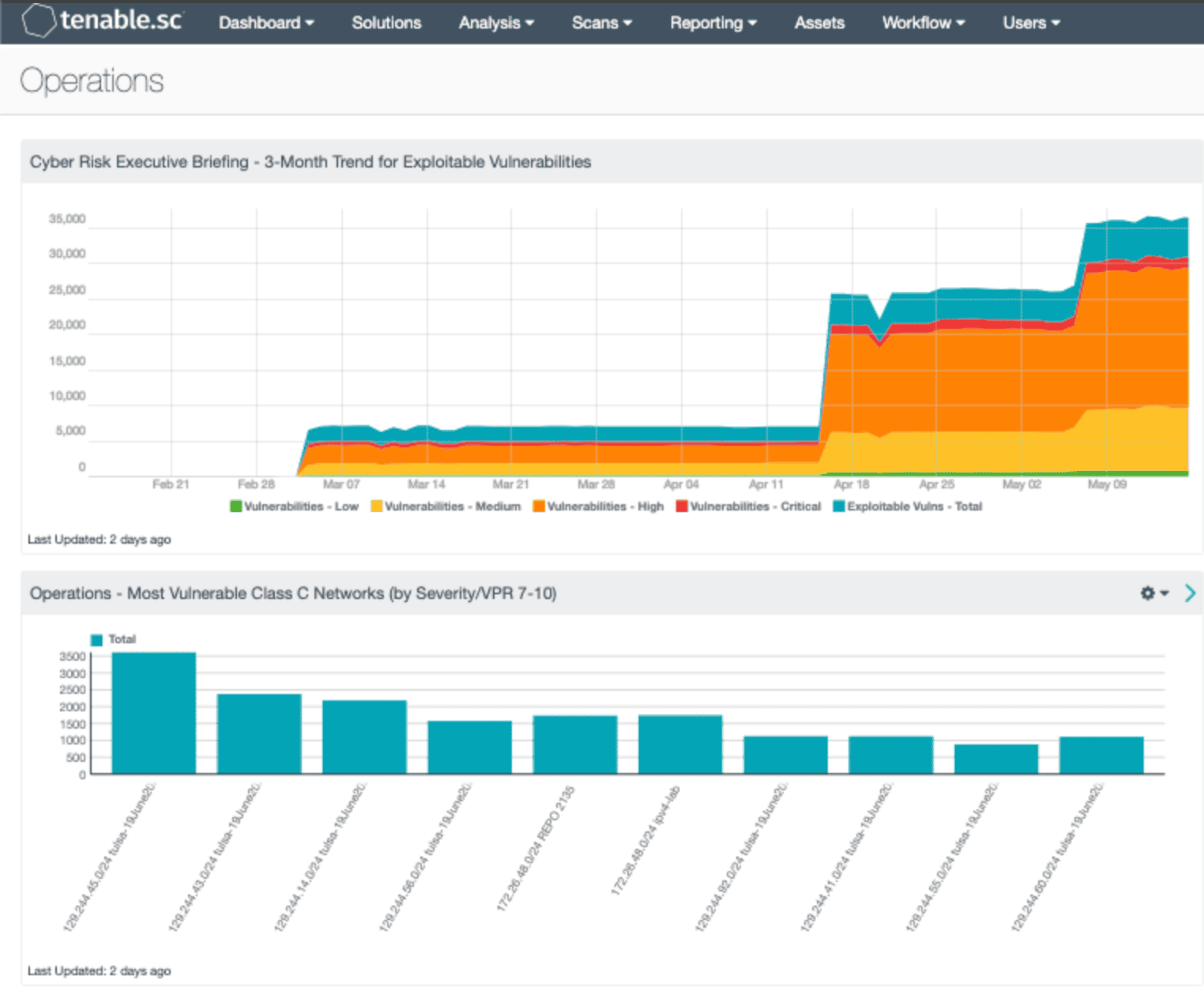Click the 128.244.41.0/24 bar
Screen dimensions: 1204x991
890,755
